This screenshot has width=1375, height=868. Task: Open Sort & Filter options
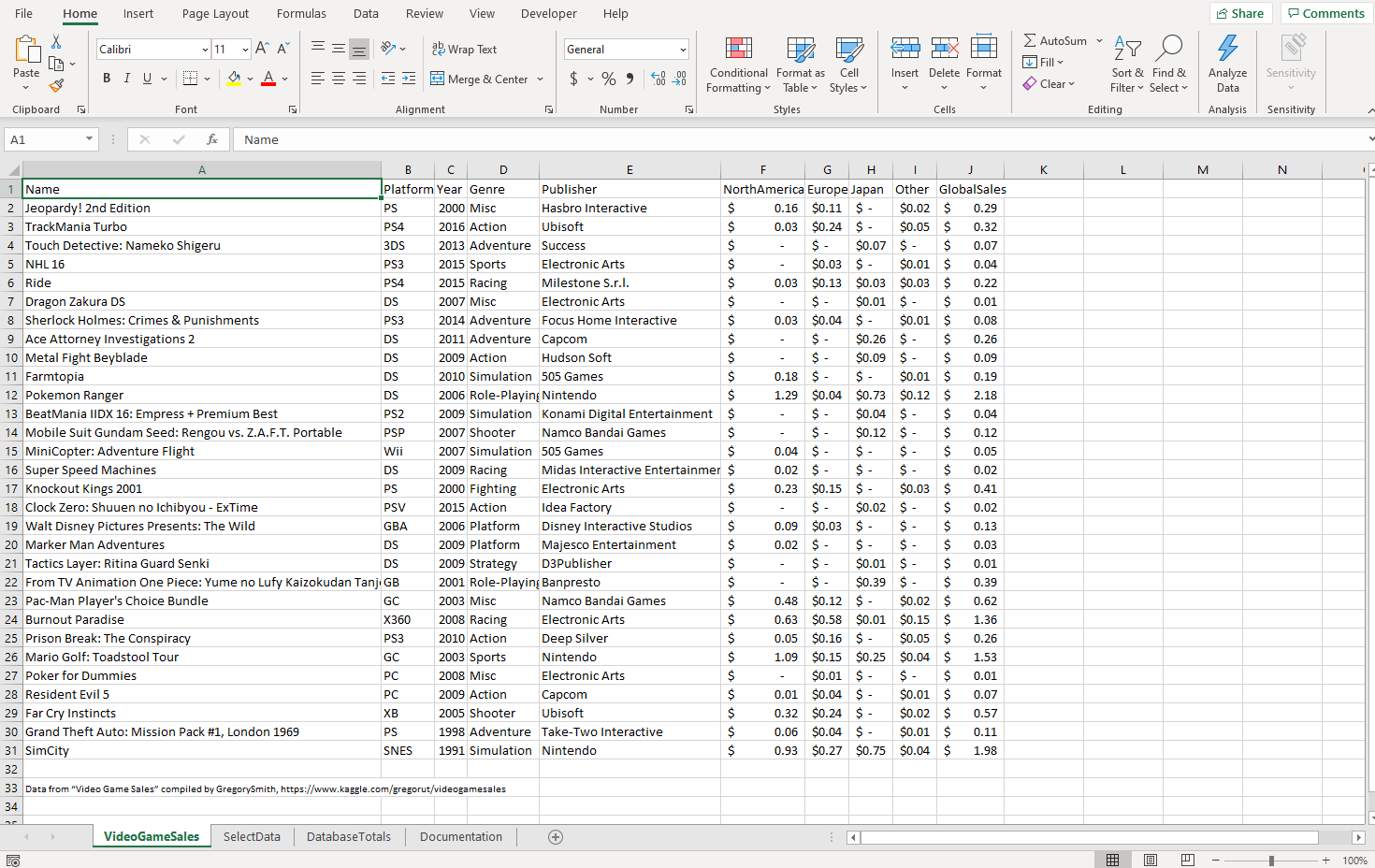tap(1127, 65)
